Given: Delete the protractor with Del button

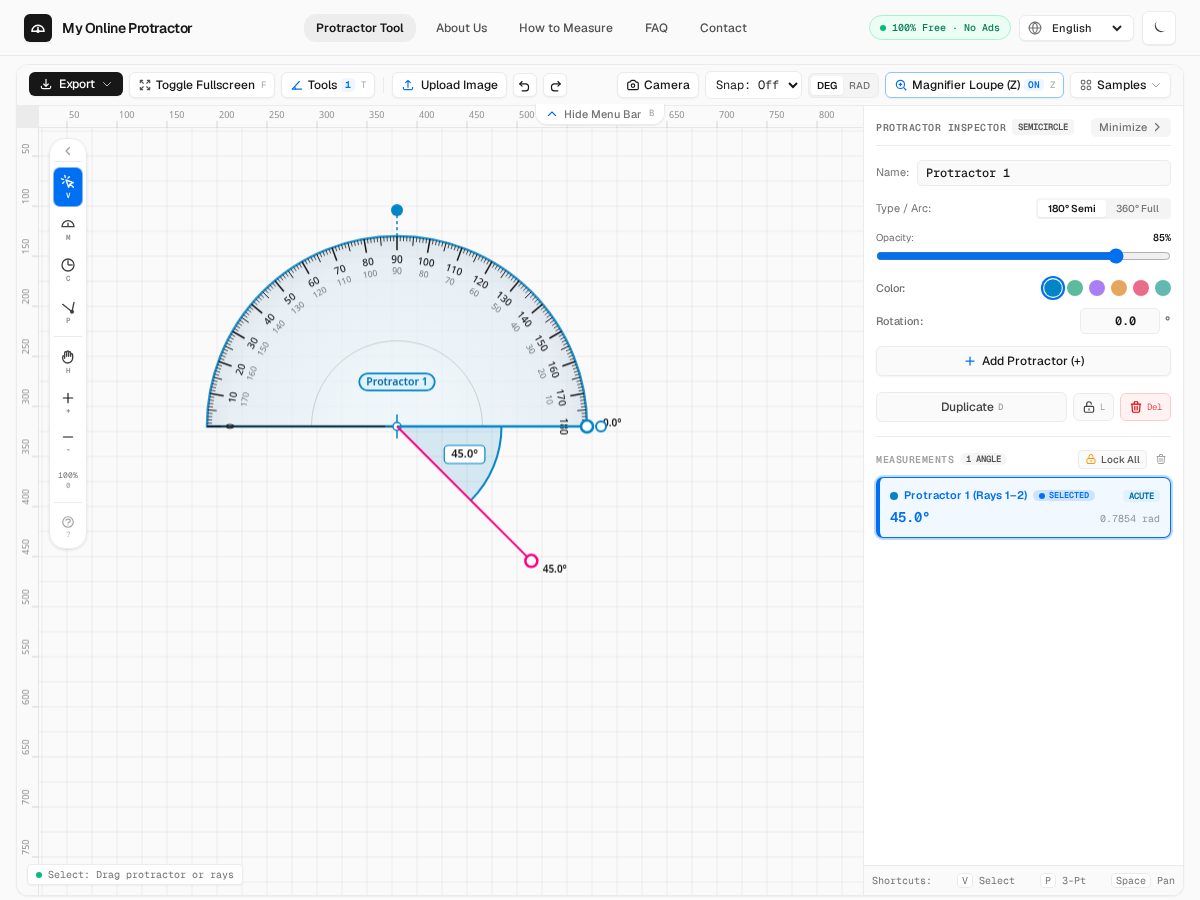Looking at the screenshot, I should [1145, 407].
